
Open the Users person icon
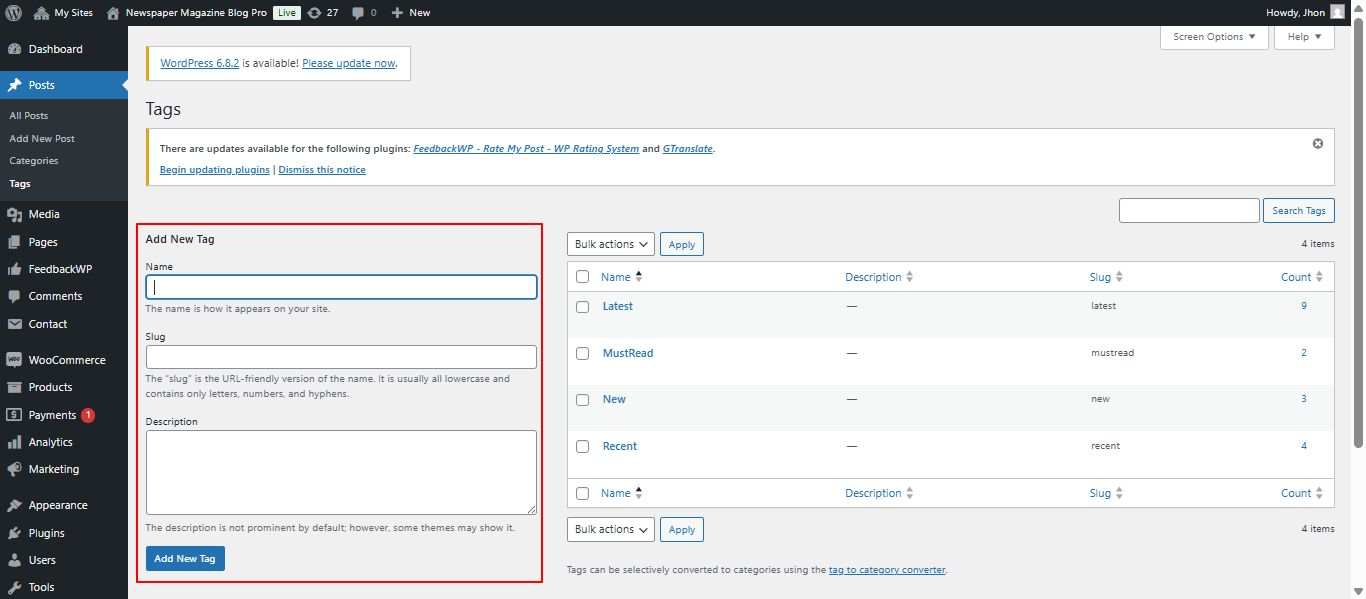pos(15,560)
